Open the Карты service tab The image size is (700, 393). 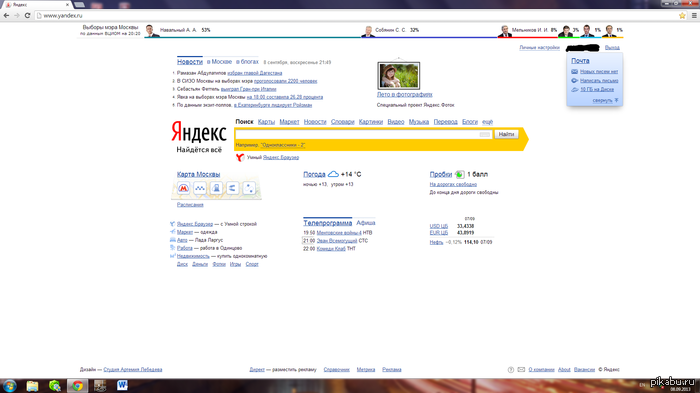point(266,121)
